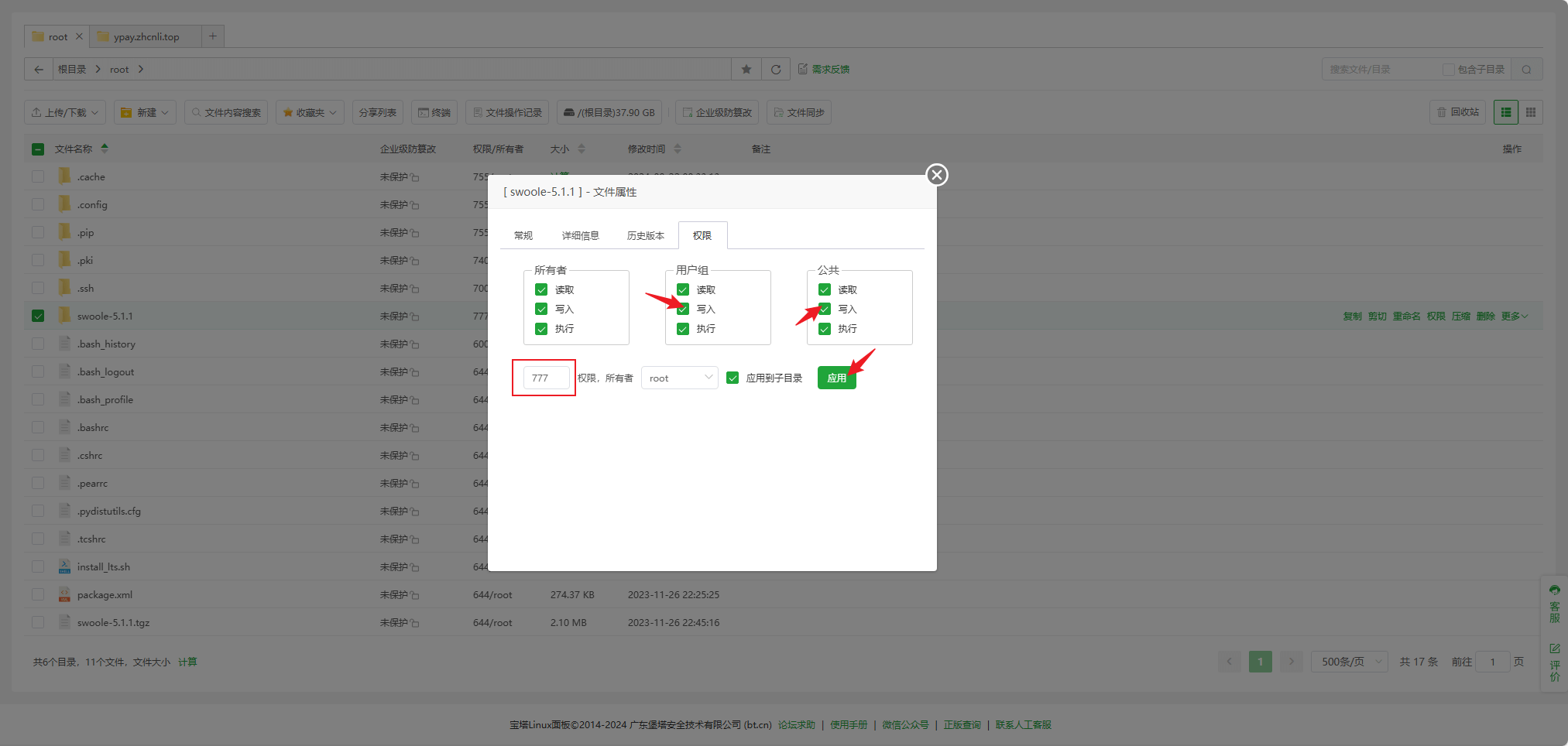Sort by size arrows

coord(582,149)
